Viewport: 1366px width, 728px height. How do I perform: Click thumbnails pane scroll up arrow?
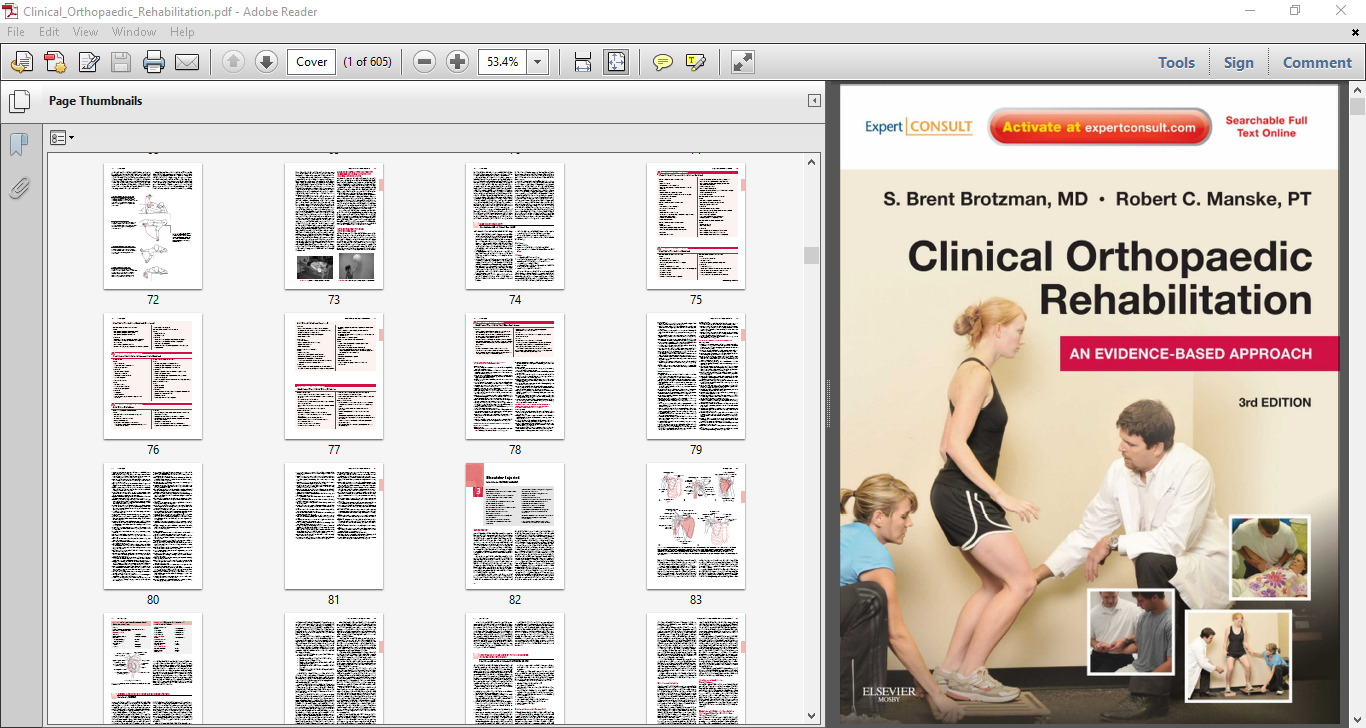point(811,161)
